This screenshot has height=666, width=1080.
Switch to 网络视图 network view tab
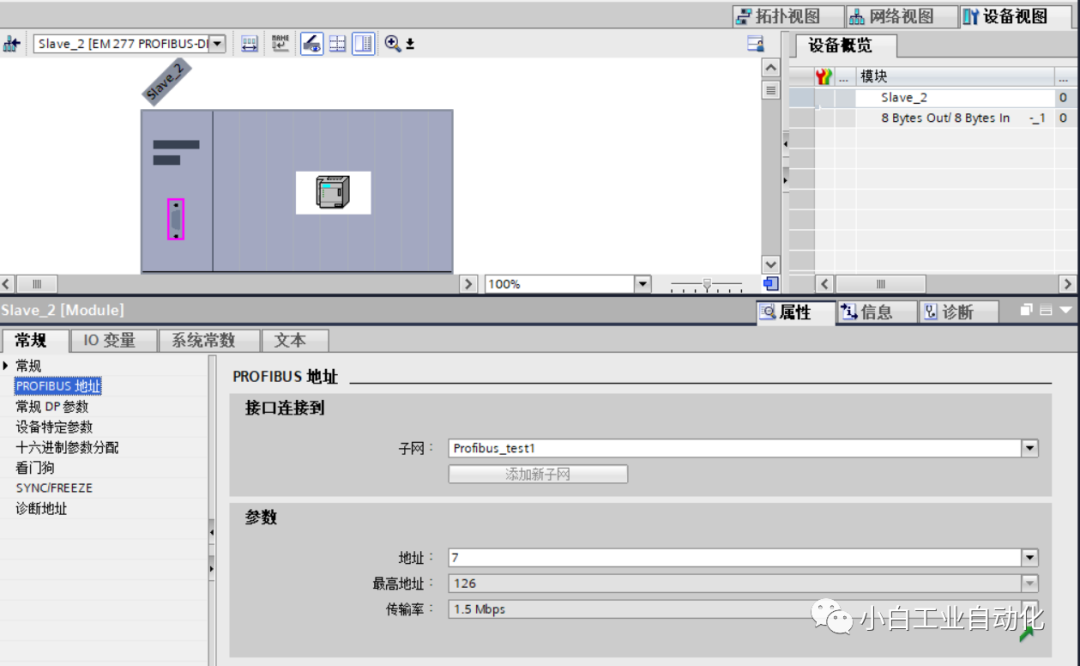pos(901,16)
